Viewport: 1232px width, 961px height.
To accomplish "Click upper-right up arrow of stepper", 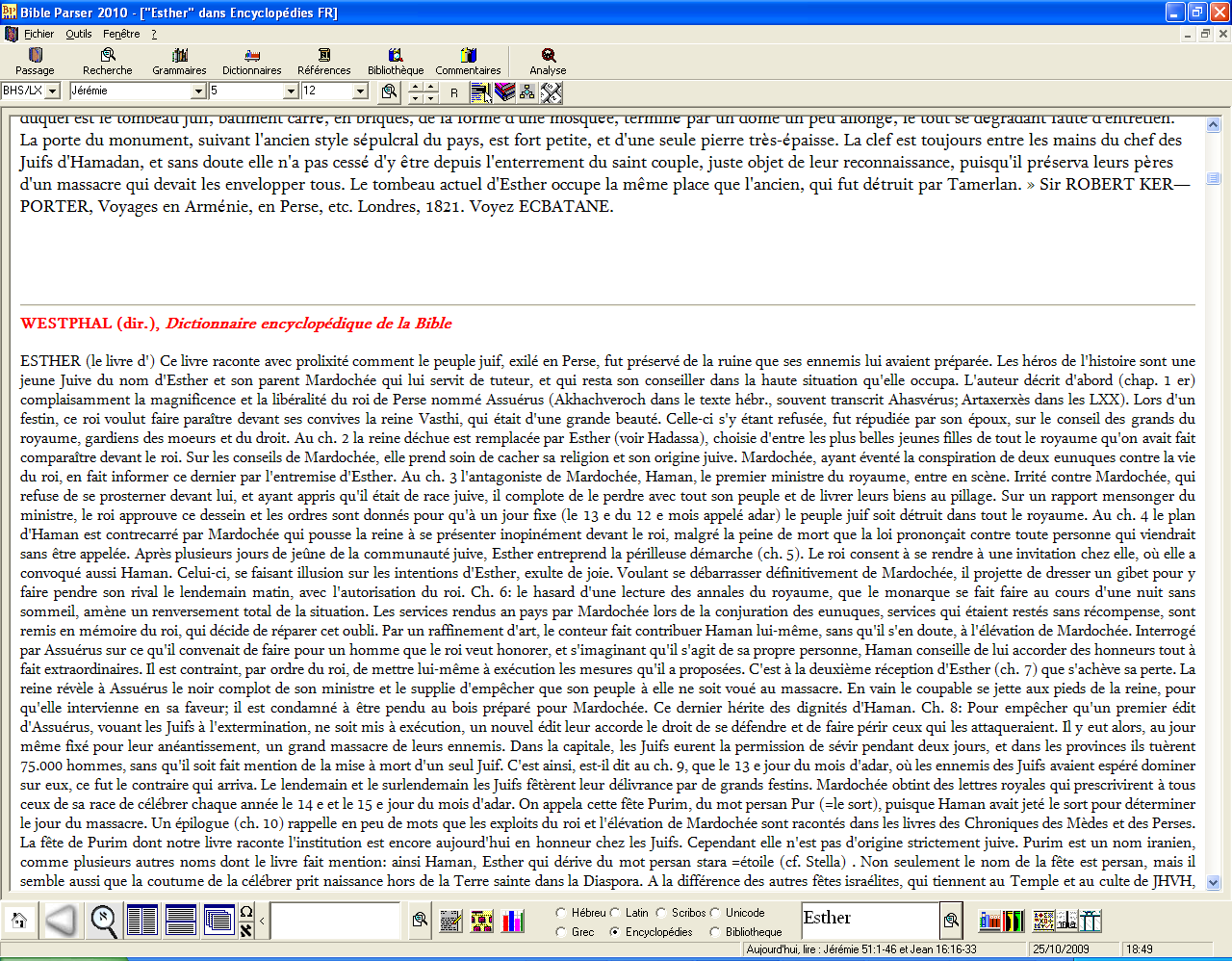I will point(432,87).
